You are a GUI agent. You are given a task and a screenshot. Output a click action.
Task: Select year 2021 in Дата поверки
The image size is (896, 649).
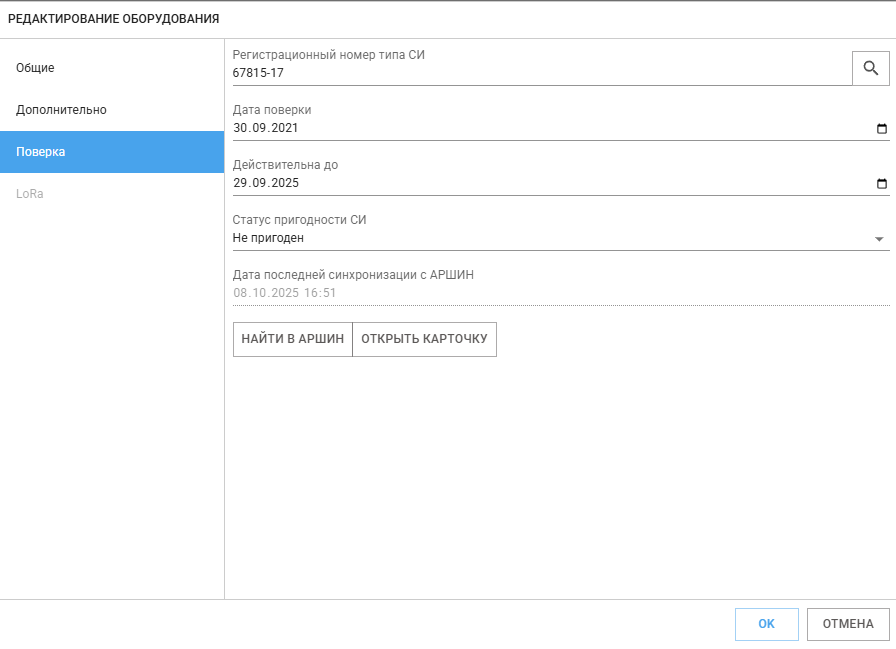click(x=284, y=128)
